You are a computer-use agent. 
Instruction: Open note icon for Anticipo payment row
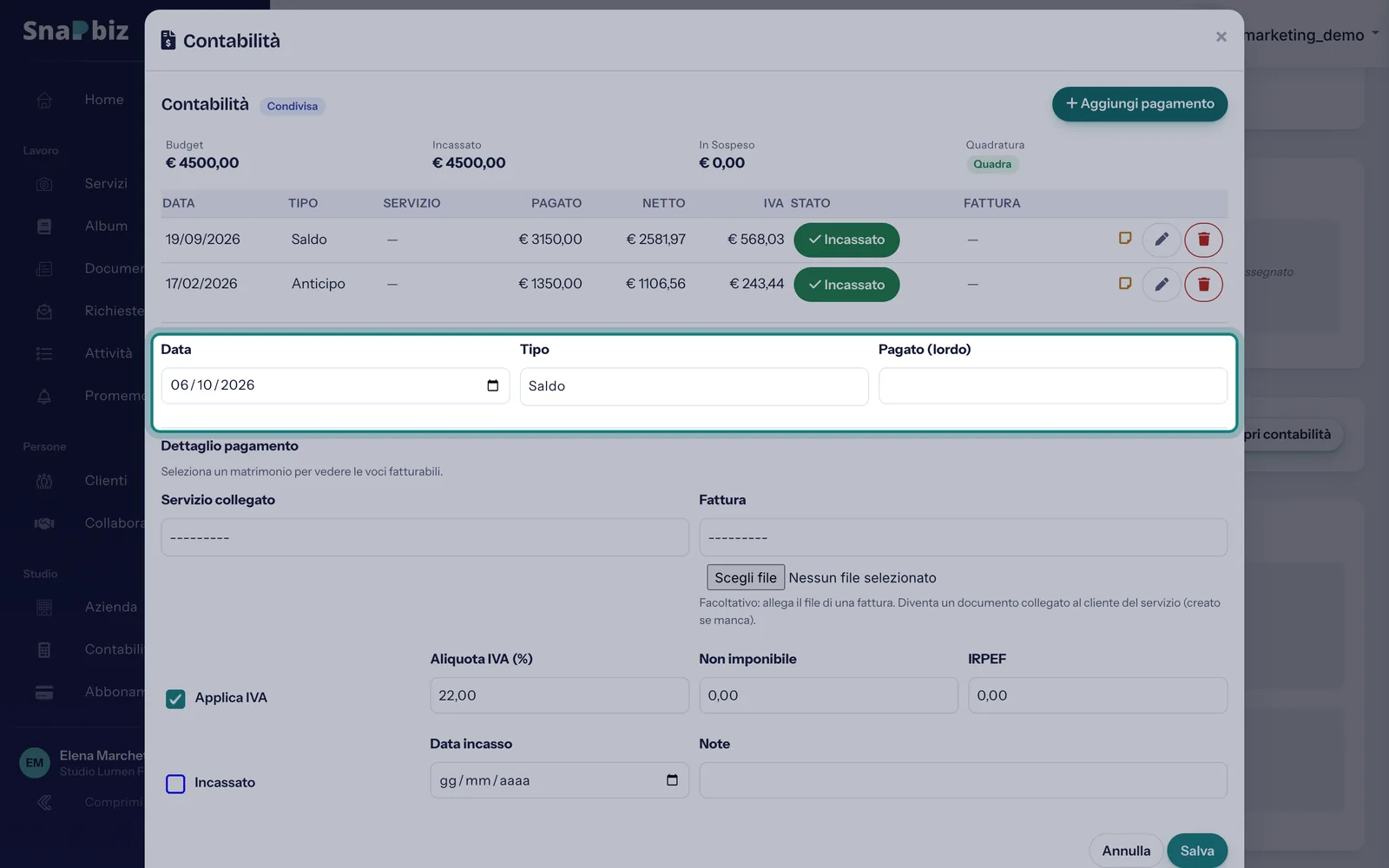(1125, 283)
